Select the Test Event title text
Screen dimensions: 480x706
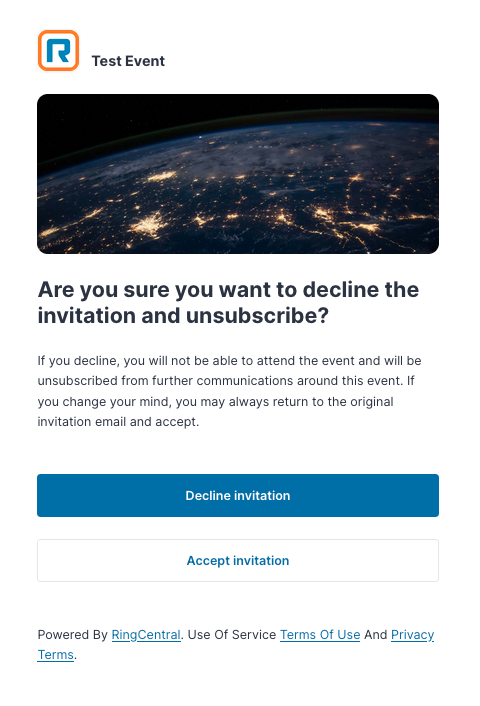click(128, 61)
